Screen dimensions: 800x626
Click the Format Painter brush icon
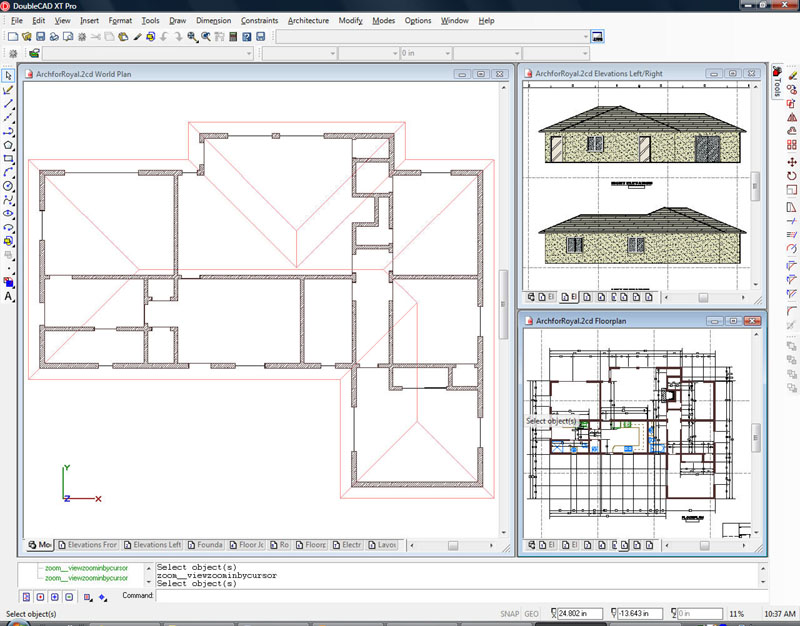(x=137, y=36)
